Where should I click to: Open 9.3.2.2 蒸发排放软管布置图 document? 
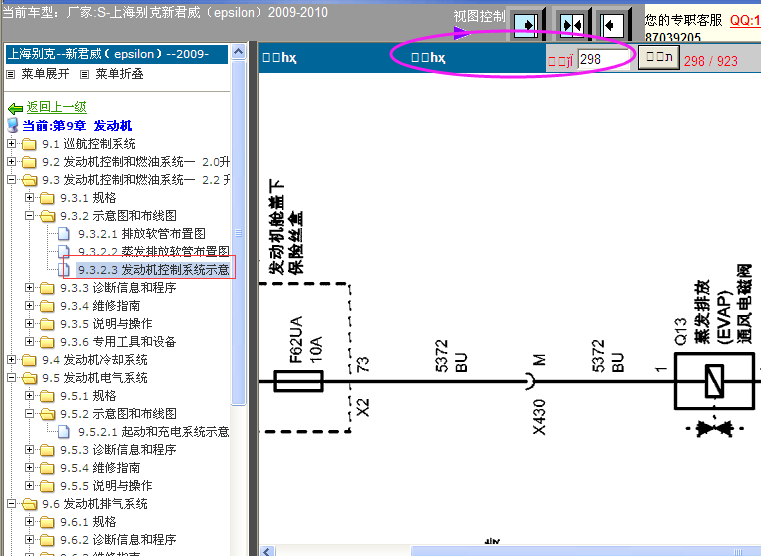click(x=154, y=251)
